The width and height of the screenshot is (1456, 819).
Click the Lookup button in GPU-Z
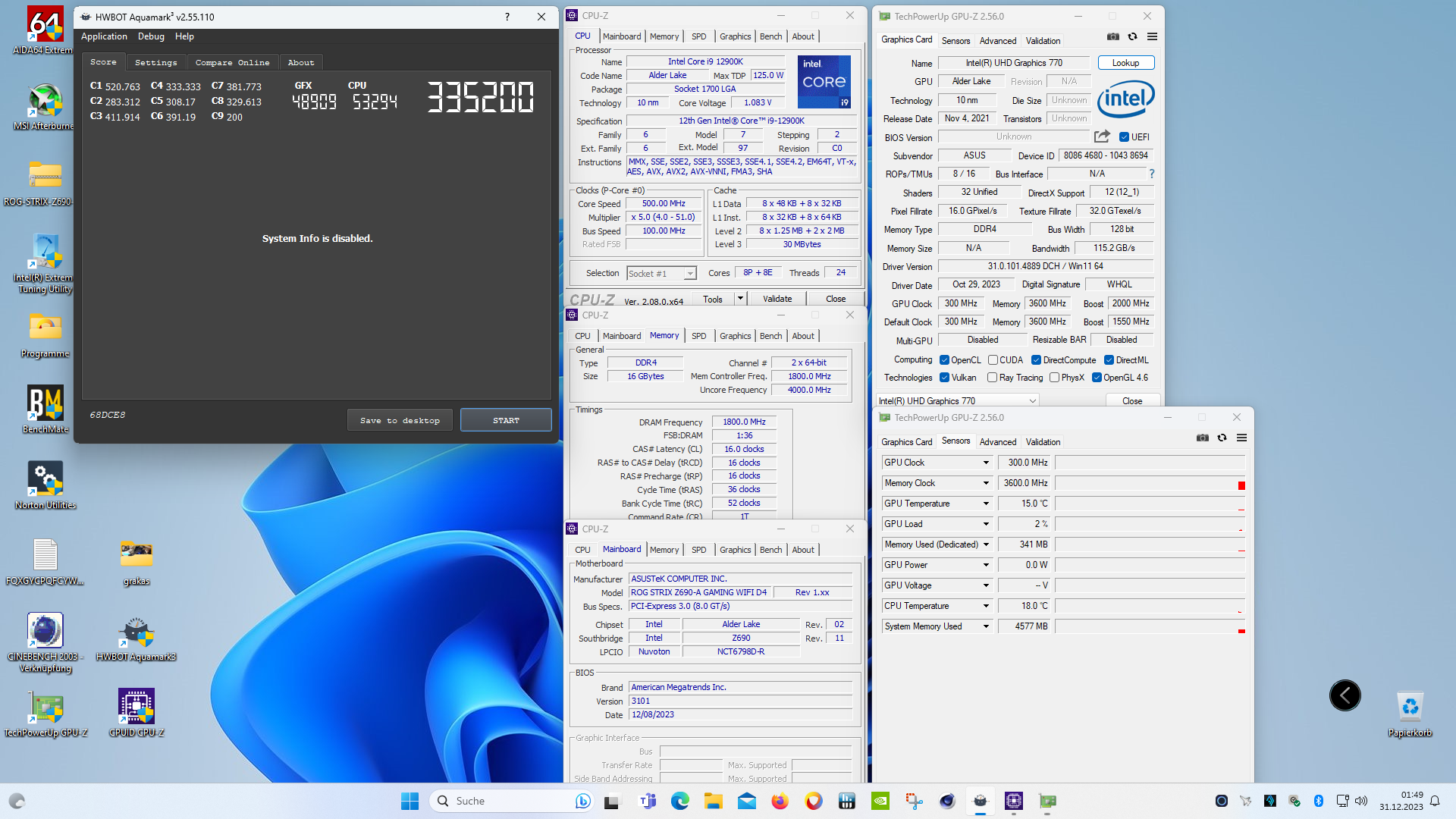(x=1125, y=63)
